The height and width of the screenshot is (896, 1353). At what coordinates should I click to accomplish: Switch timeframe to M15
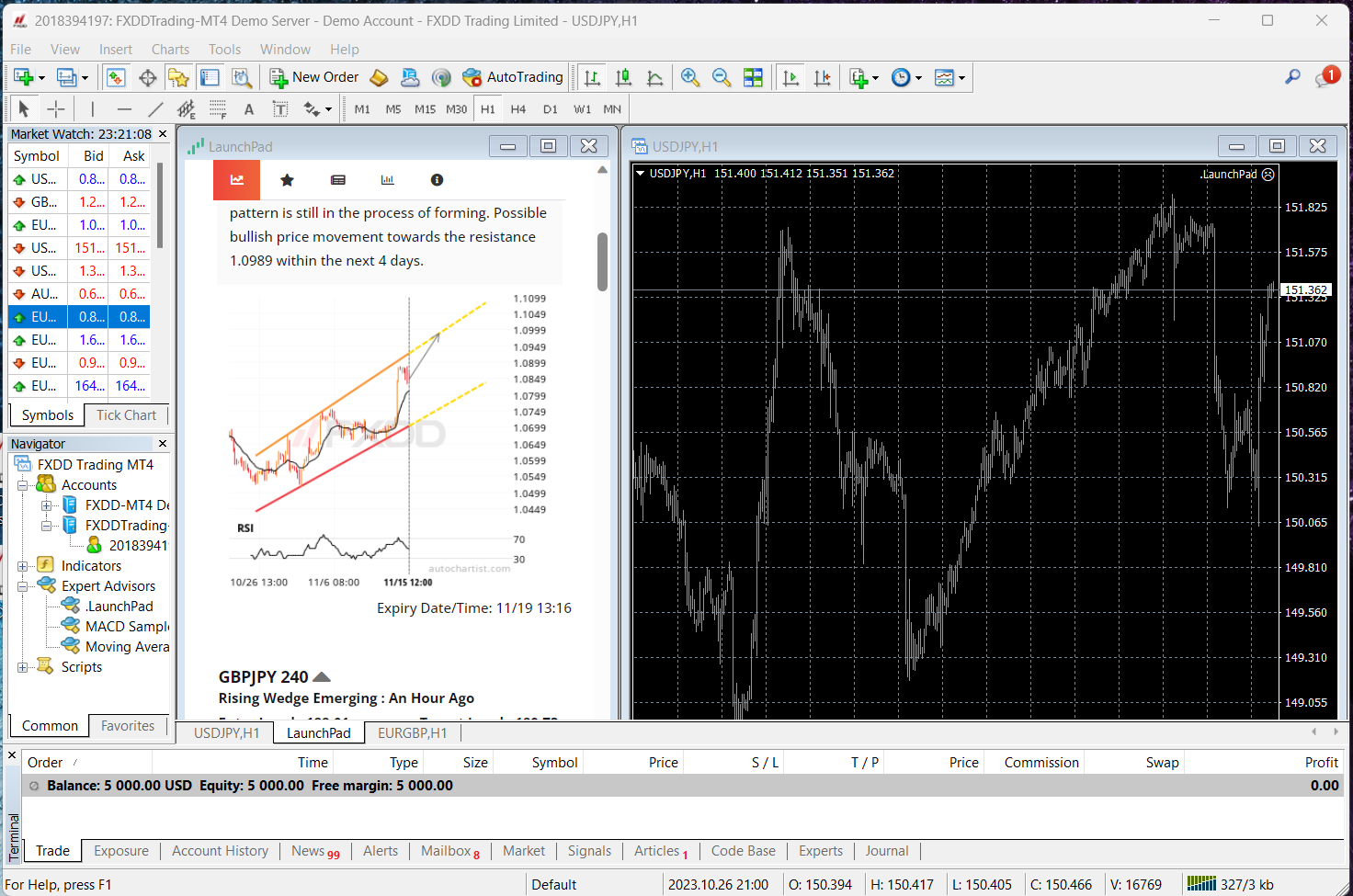(x=425, y=109)
